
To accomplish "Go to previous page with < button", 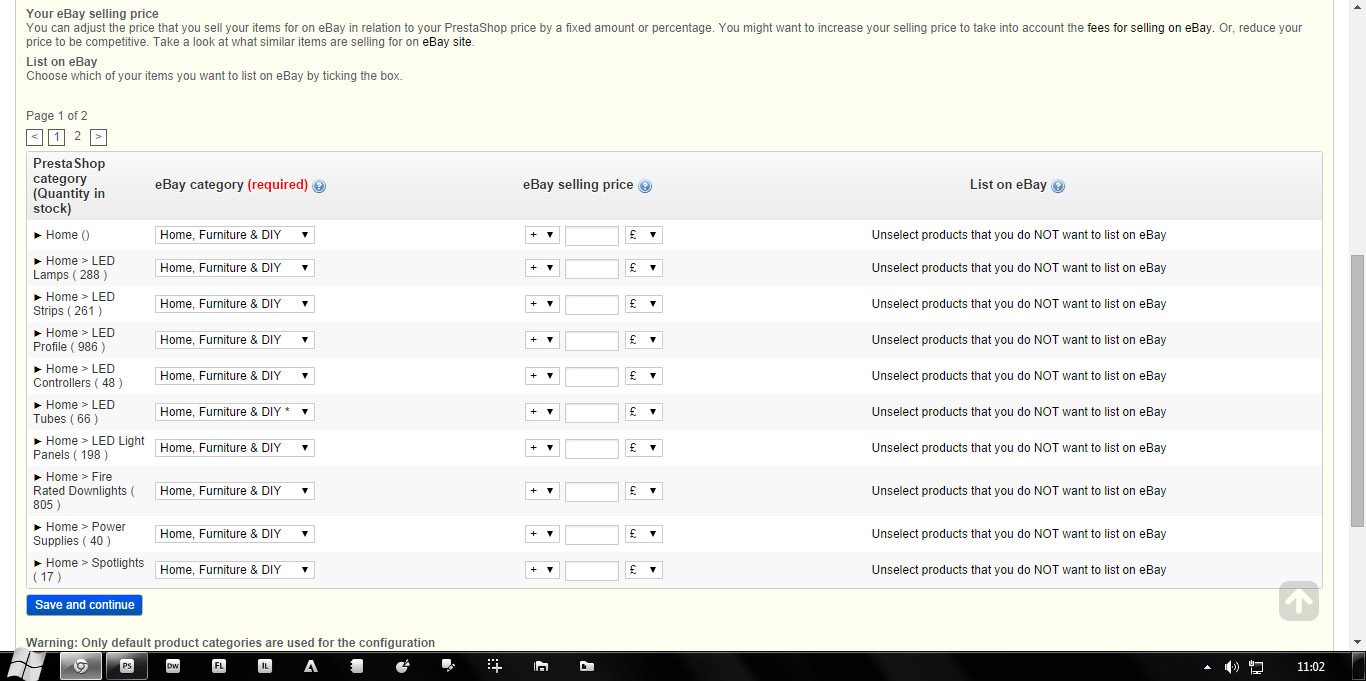I will (x=35, y=137).
